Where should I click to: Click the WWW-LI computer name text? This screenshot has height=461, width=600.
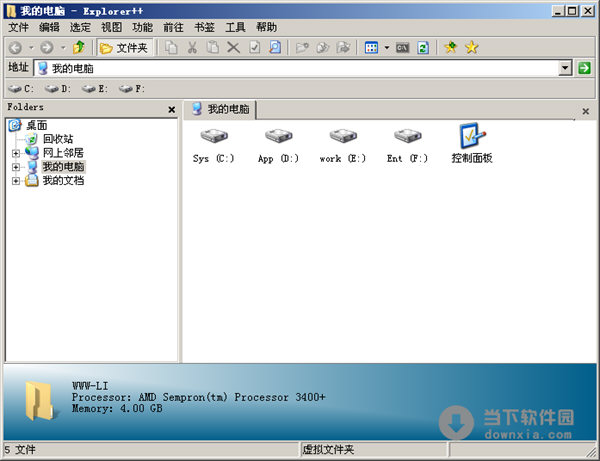[90, 386]
